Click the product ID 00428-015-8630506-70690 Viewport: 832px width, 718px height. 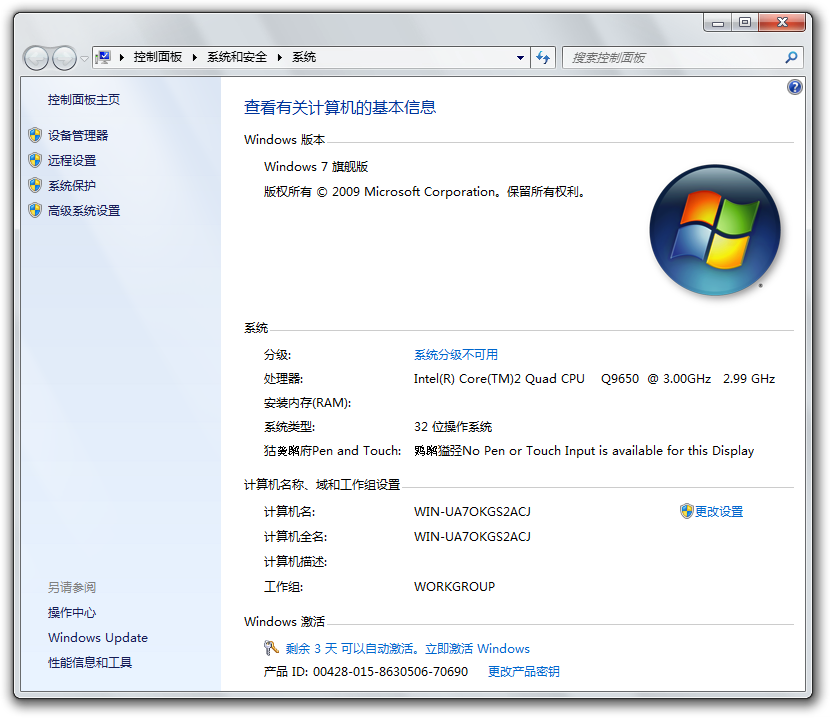[391, 672]
